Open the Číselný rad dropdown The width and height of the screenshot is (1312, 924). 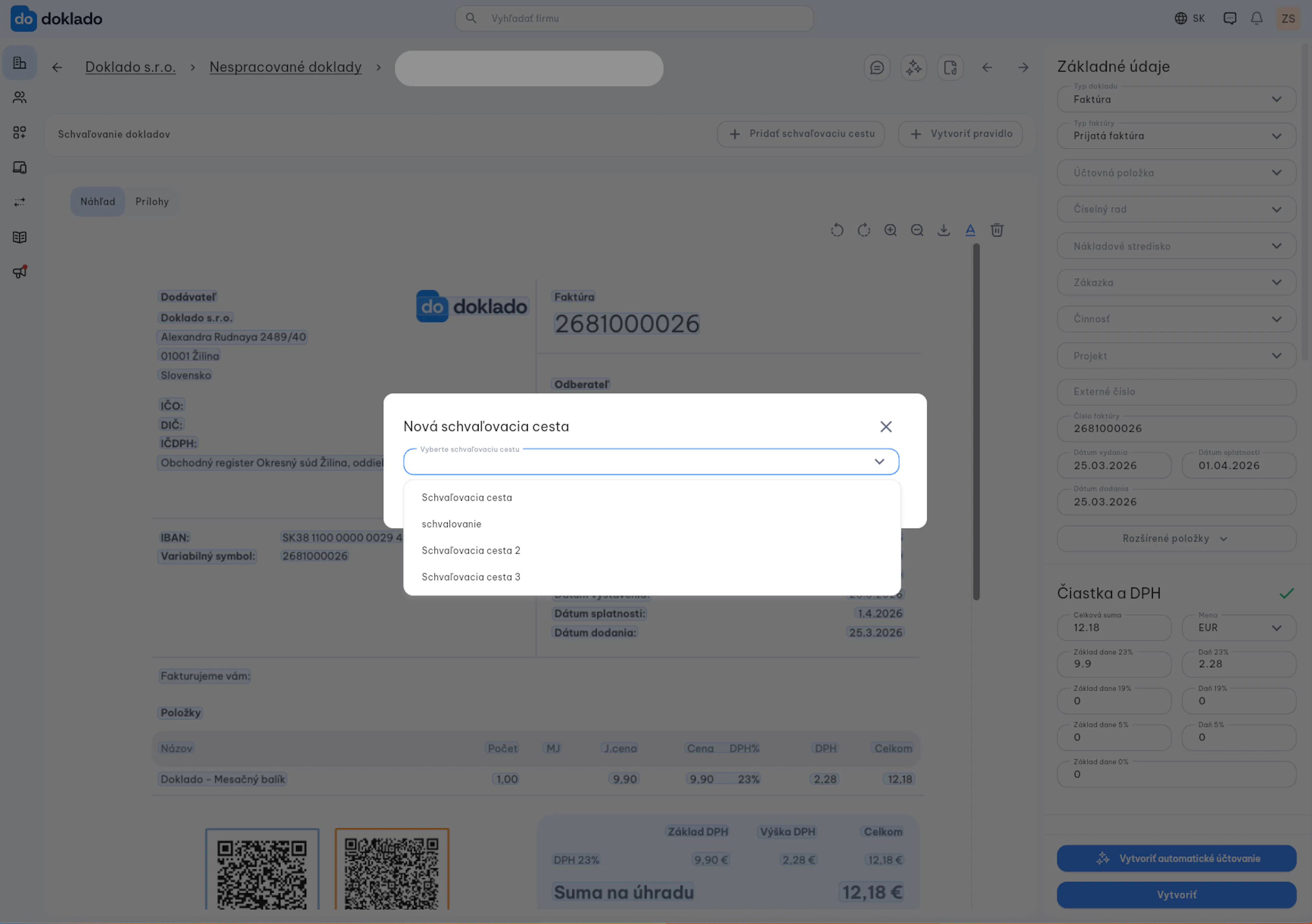1176,210
